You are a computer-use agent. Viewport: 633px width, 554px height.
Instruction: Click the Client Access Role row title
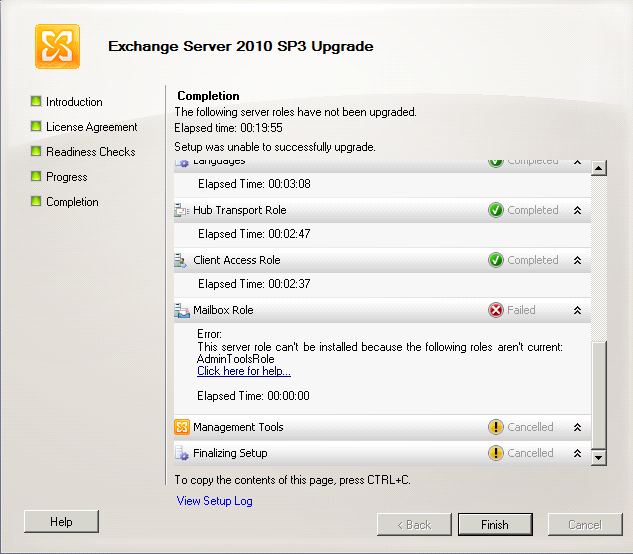click(x=237, y=260)
